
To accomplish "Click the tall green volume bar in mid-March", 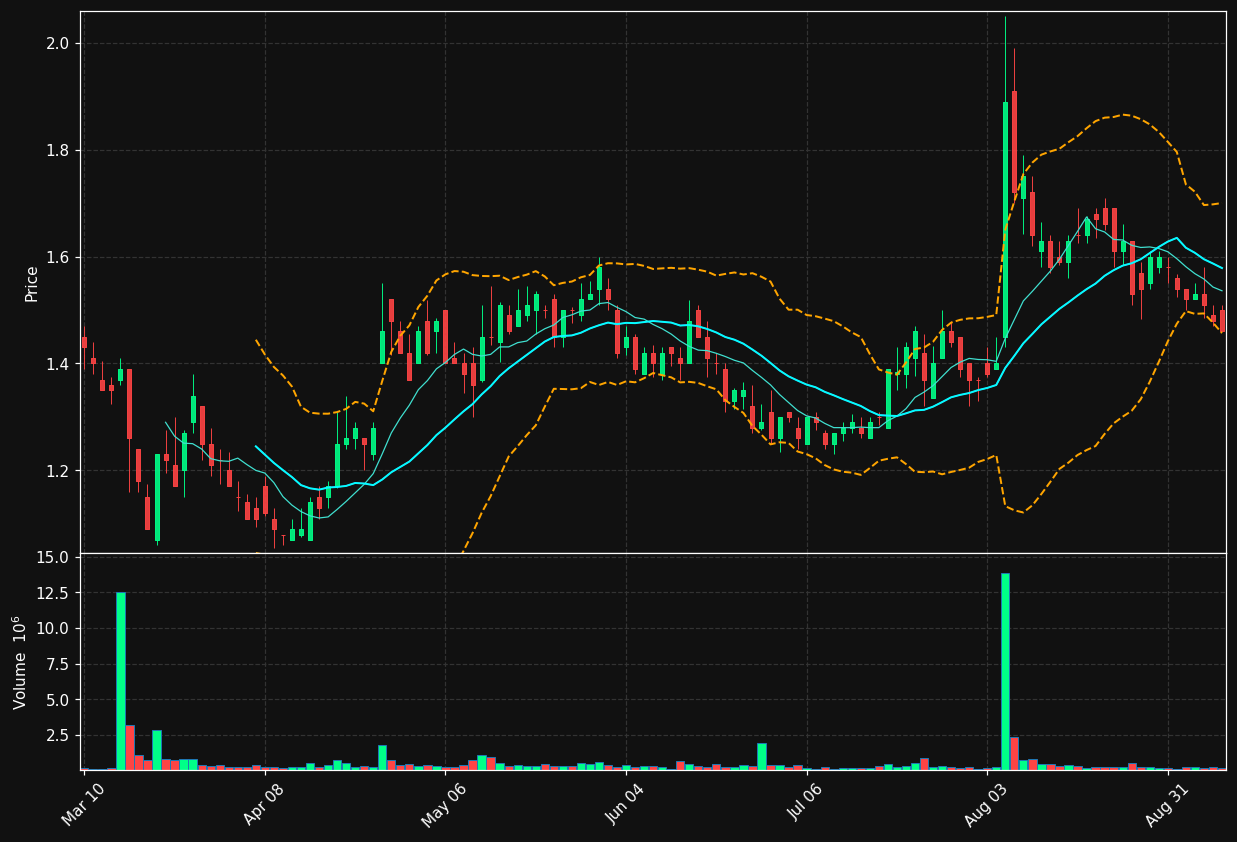I will [121, 681].
